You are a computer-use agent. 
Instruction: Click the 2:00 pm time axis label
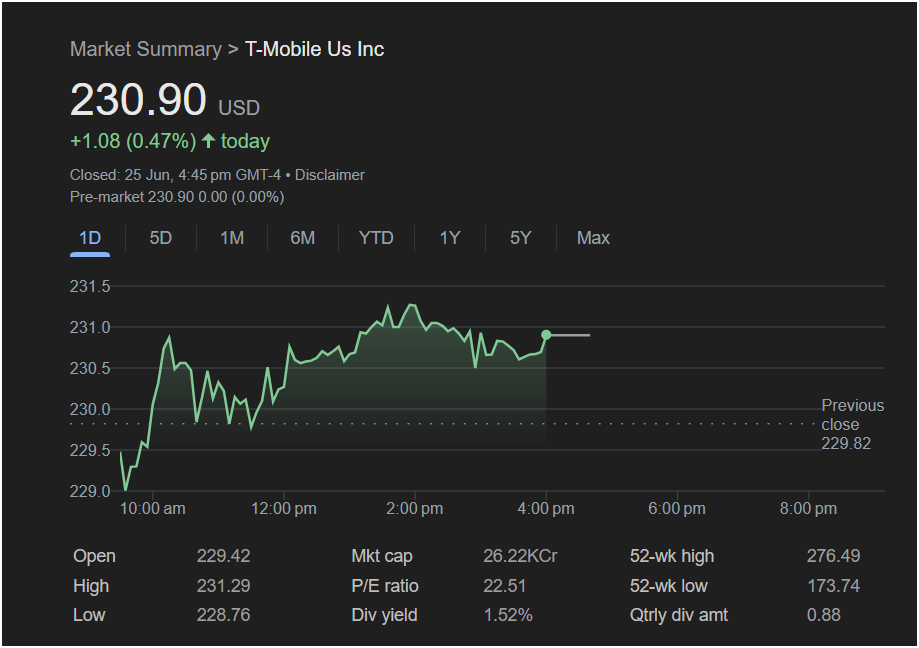[x=414, y=509]
